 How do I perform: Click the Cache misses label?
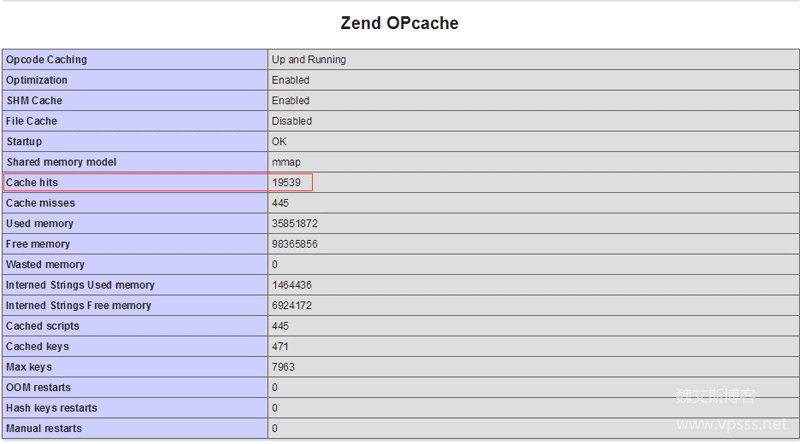point(40,203)
